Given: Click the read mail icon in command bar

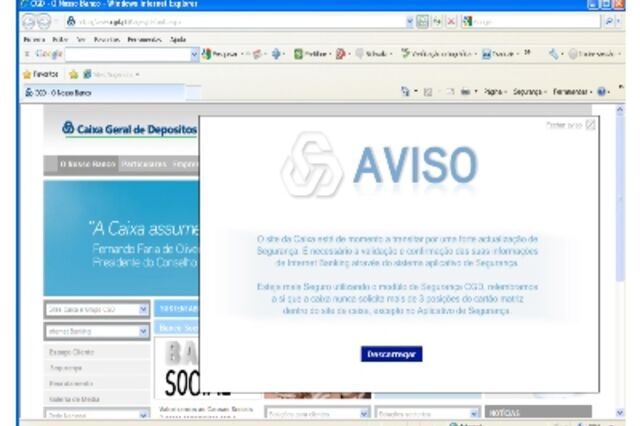Looking at the screenshot, I should 450,92.
